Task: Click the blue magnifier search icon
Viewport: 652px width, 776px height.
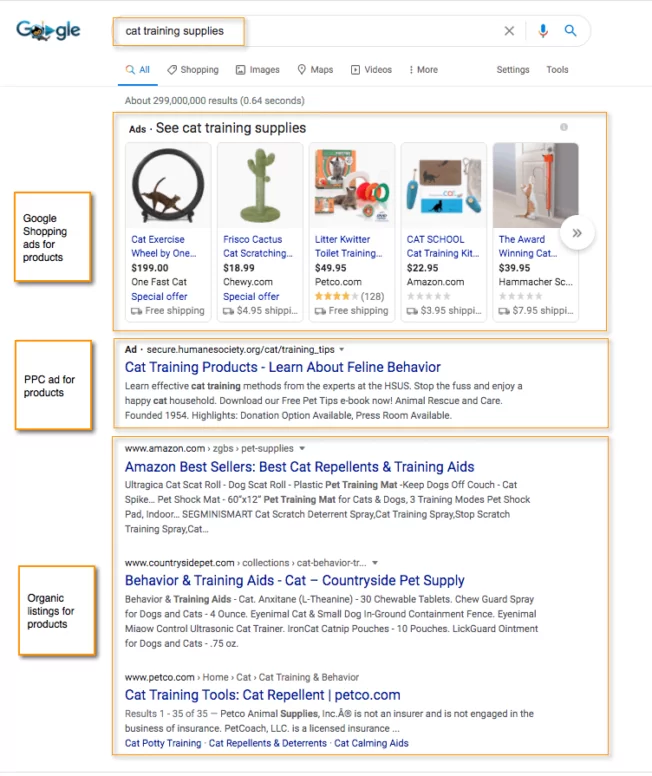Action: pyautogui.click(x=571, y=31)
